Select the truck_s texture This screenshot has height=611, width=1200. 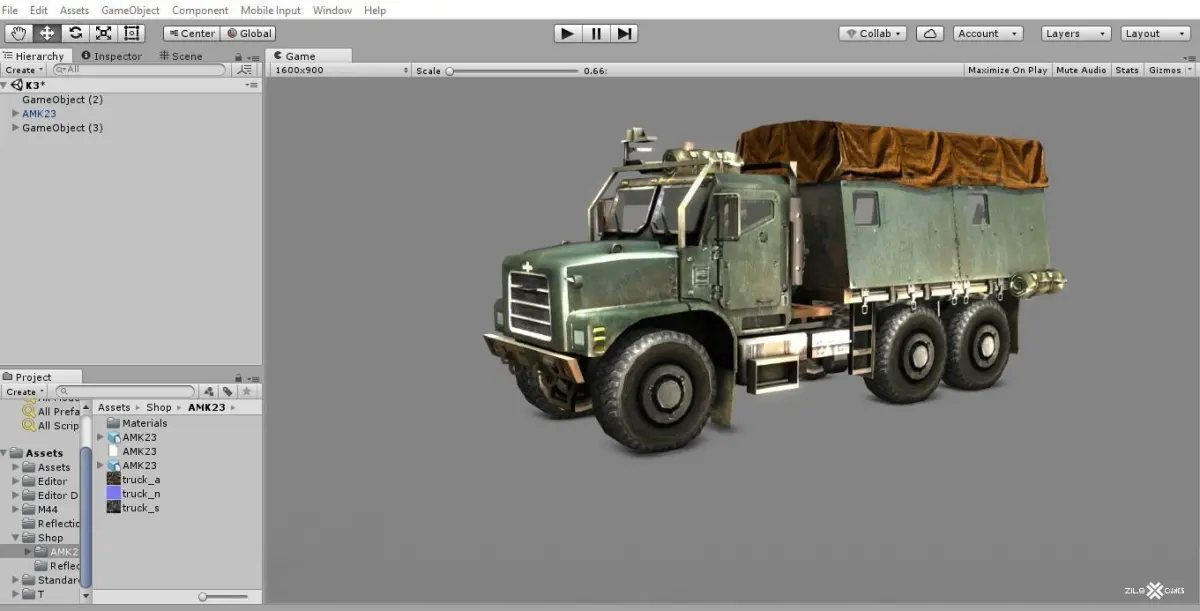coord(133,508)
